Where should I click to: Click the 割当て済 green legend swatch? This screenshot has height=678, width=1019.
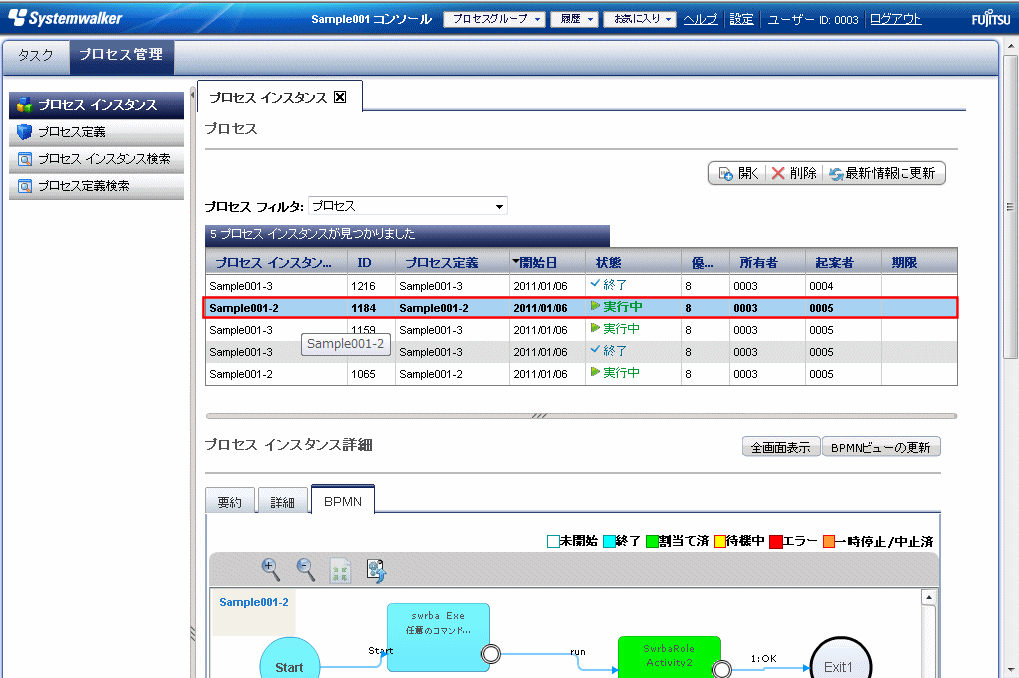coord(652,541)
